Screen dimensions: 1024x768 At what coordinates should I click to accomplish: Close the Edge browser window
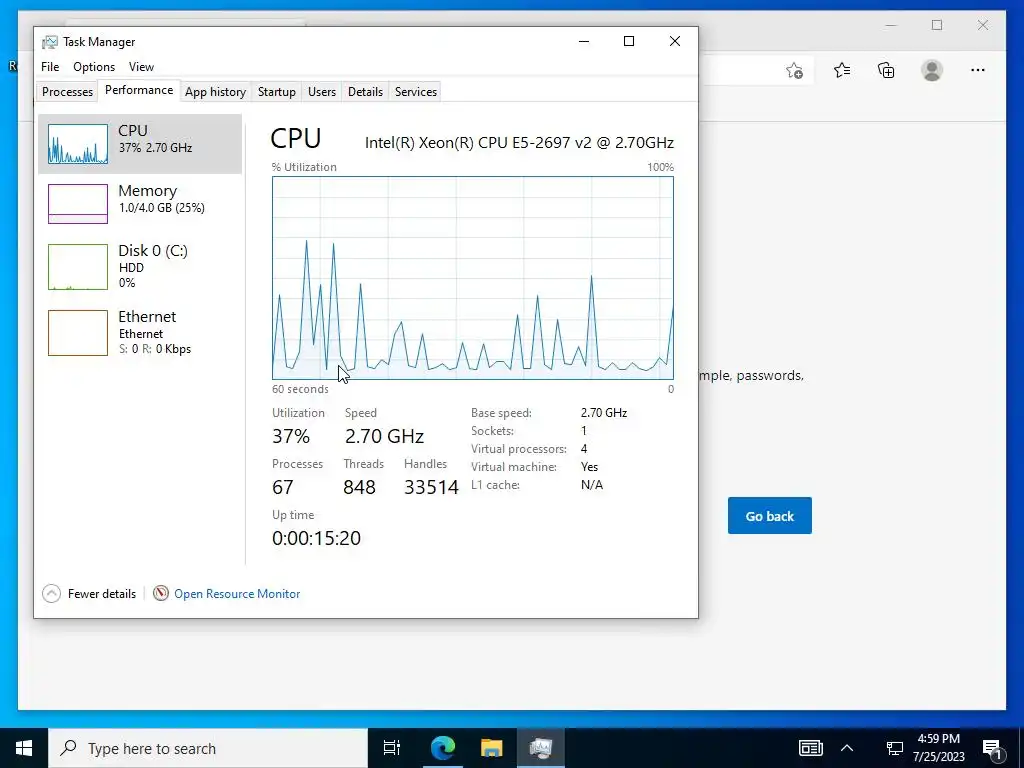983,25
